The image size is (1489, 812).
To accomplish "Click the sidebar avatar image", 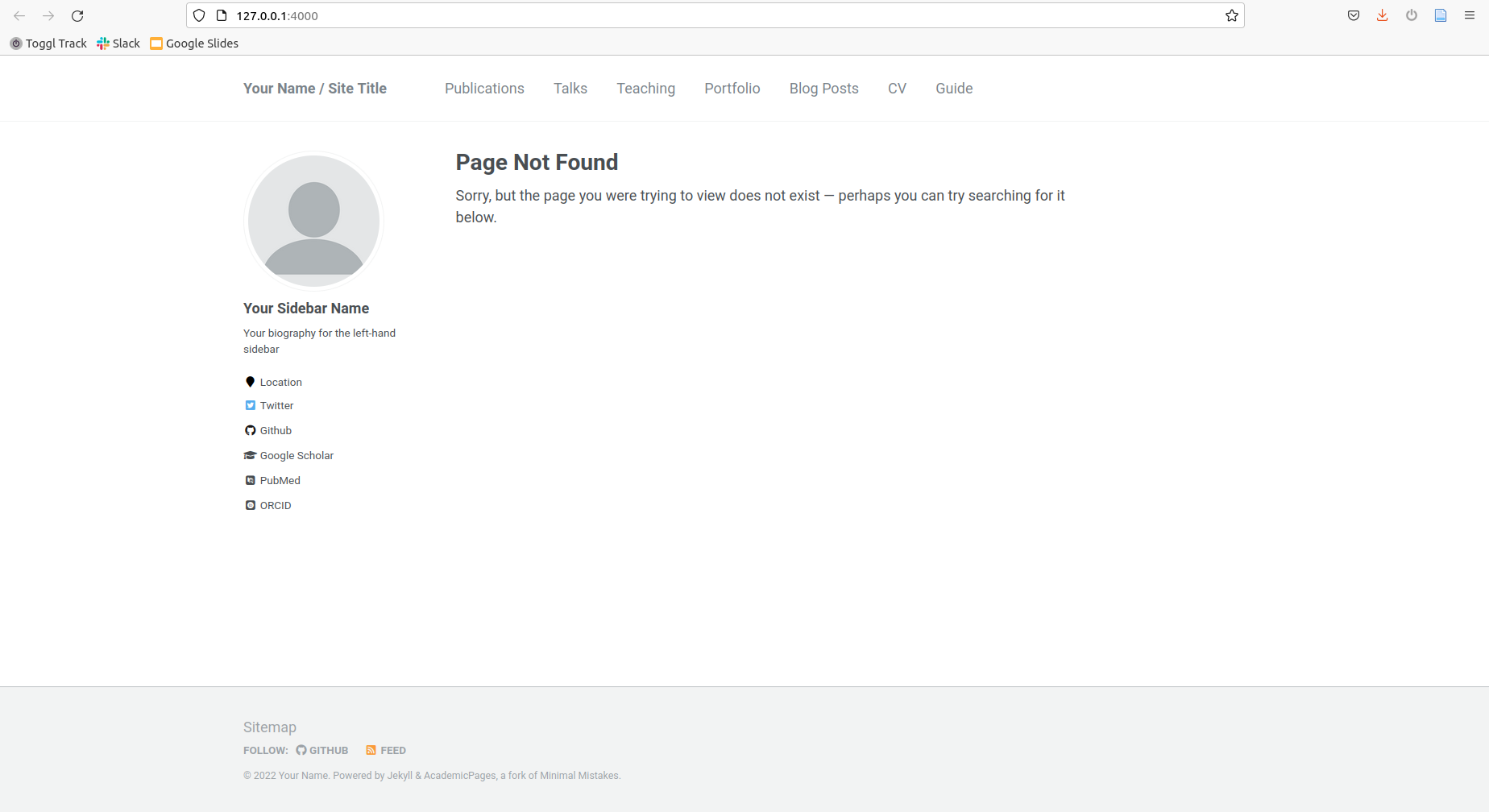I will click(313, 221).
